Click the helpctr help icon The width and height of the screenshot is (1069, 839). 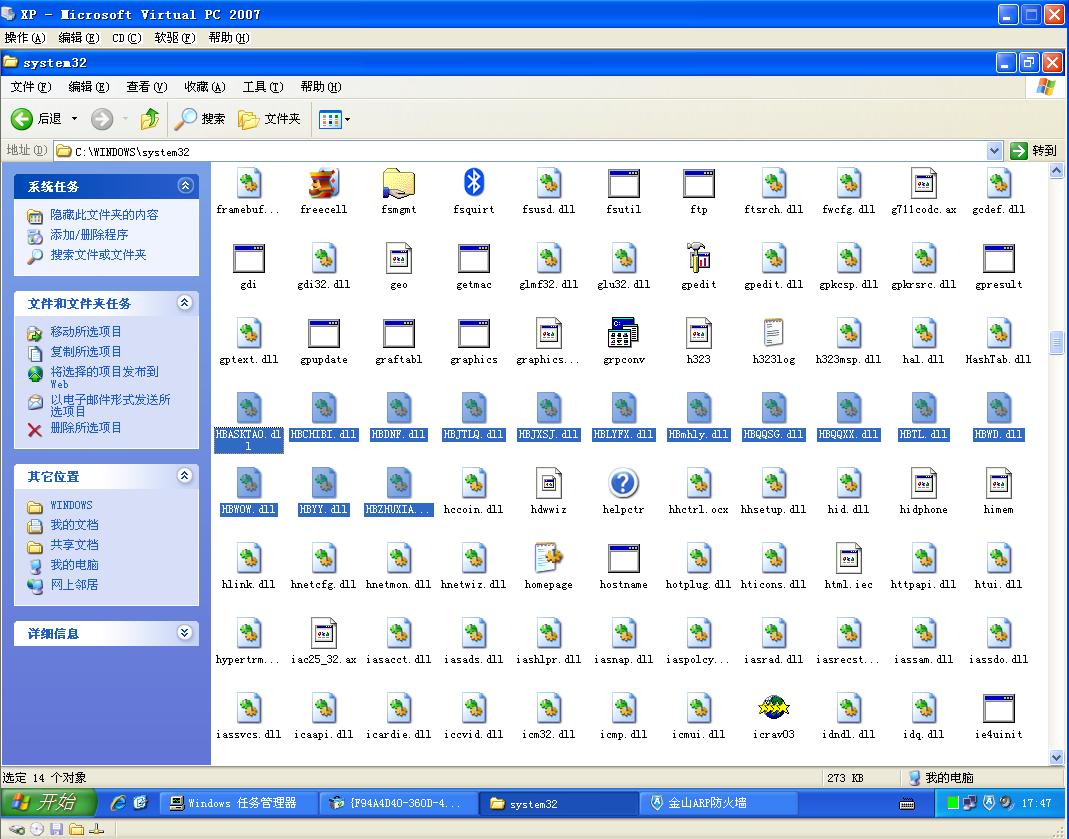pyautogui.click(x=623, y=484)
